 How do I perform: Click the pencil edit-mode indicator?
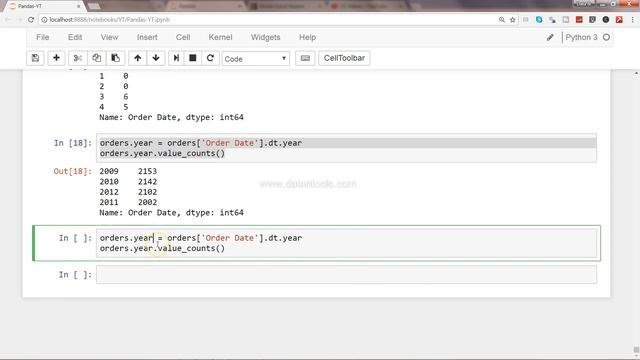coord(550,38)
